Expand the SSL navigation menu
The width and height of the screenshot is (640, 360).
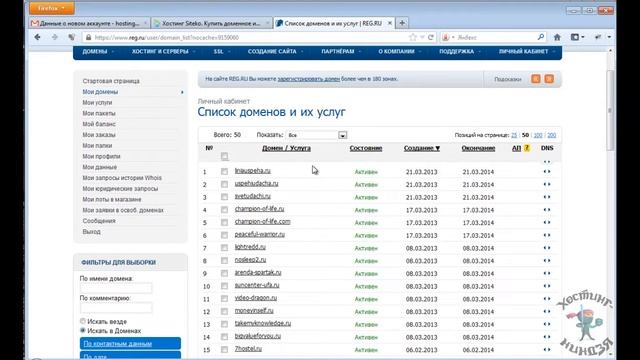(x=222, y=51)
